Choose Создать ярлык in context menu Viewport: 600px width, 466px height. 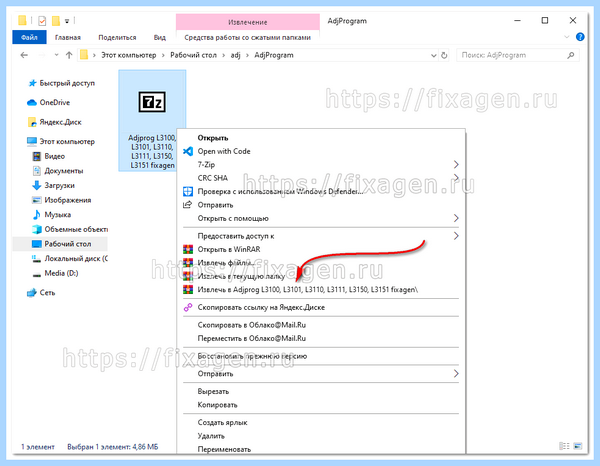click(321, 422)
